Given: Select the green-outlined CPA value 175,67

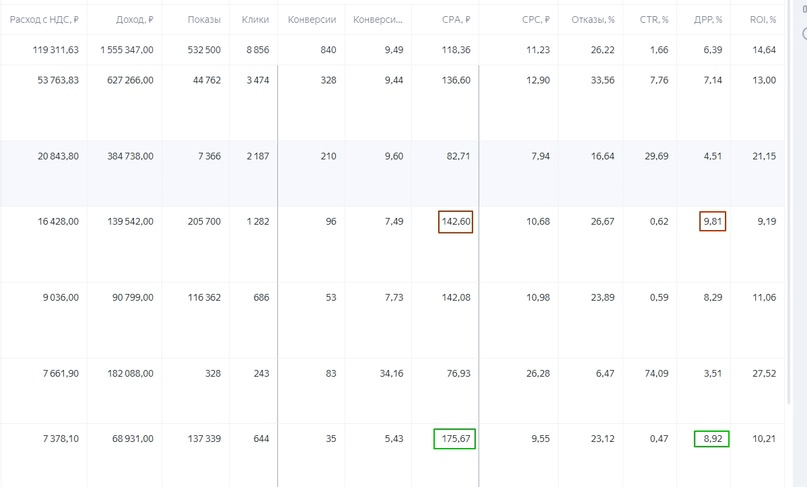Looking at the screenshot, I should tap(454, 439).
